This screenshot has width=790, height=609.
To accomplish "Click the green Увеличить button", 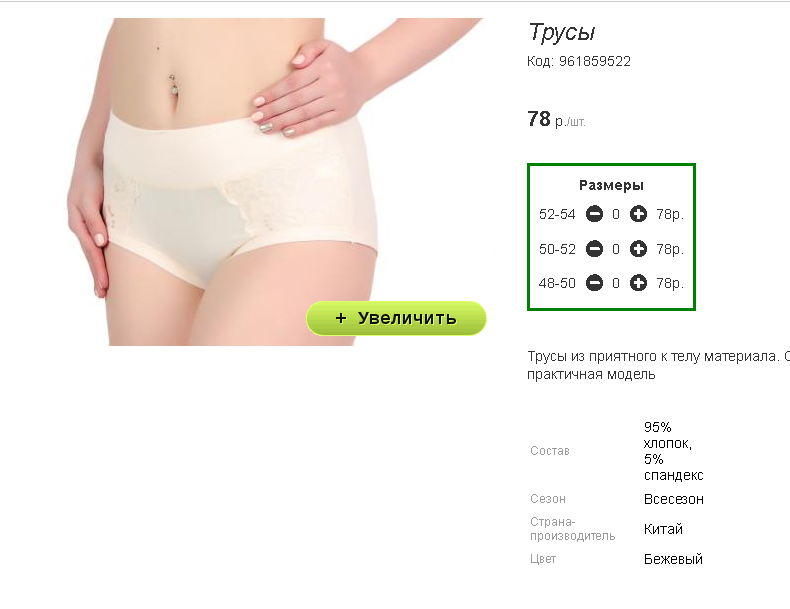I will [x=396, y=318].
